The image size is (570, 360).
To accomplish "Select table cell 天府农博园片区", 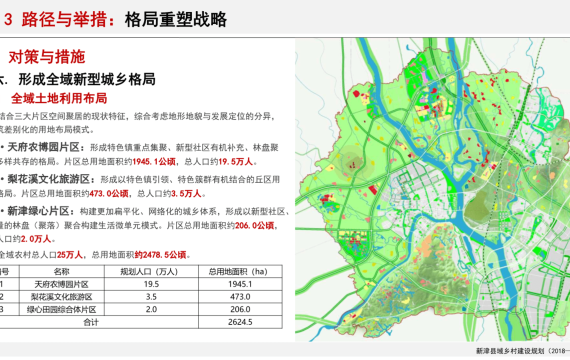I will pos(62,284).
